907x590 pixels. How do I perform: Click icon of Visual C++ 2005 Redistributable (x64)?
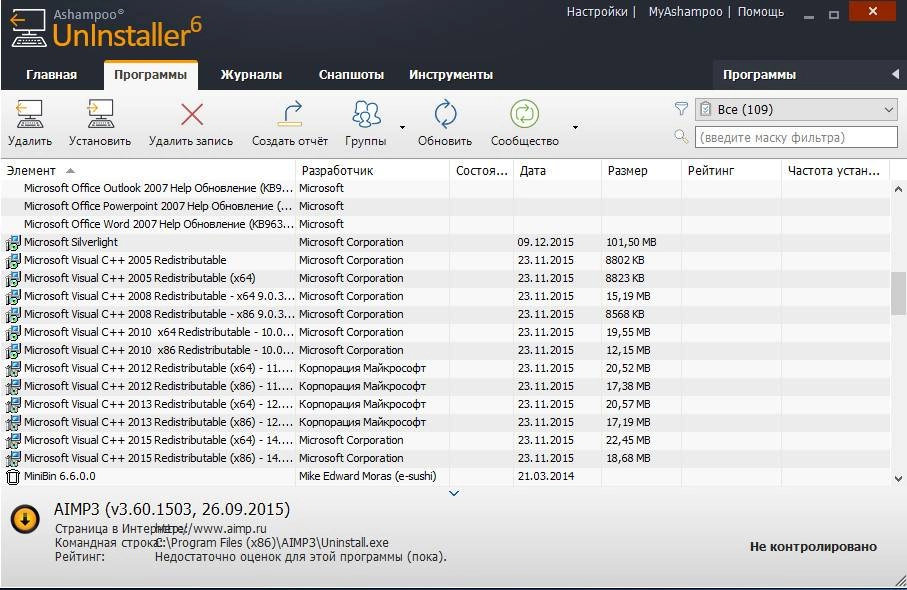(x=13, y=278)
